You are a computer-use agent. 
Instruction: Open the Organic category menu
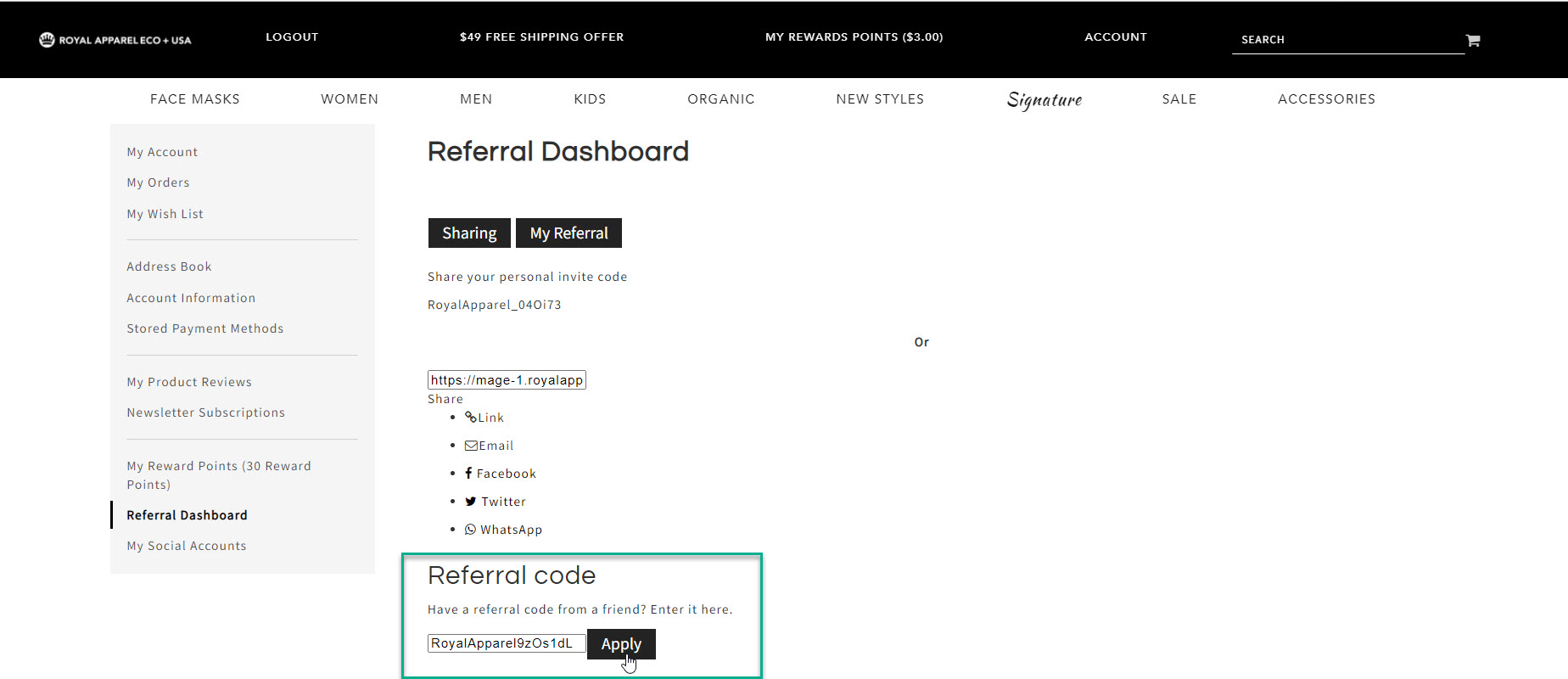(x=721, y=99)
